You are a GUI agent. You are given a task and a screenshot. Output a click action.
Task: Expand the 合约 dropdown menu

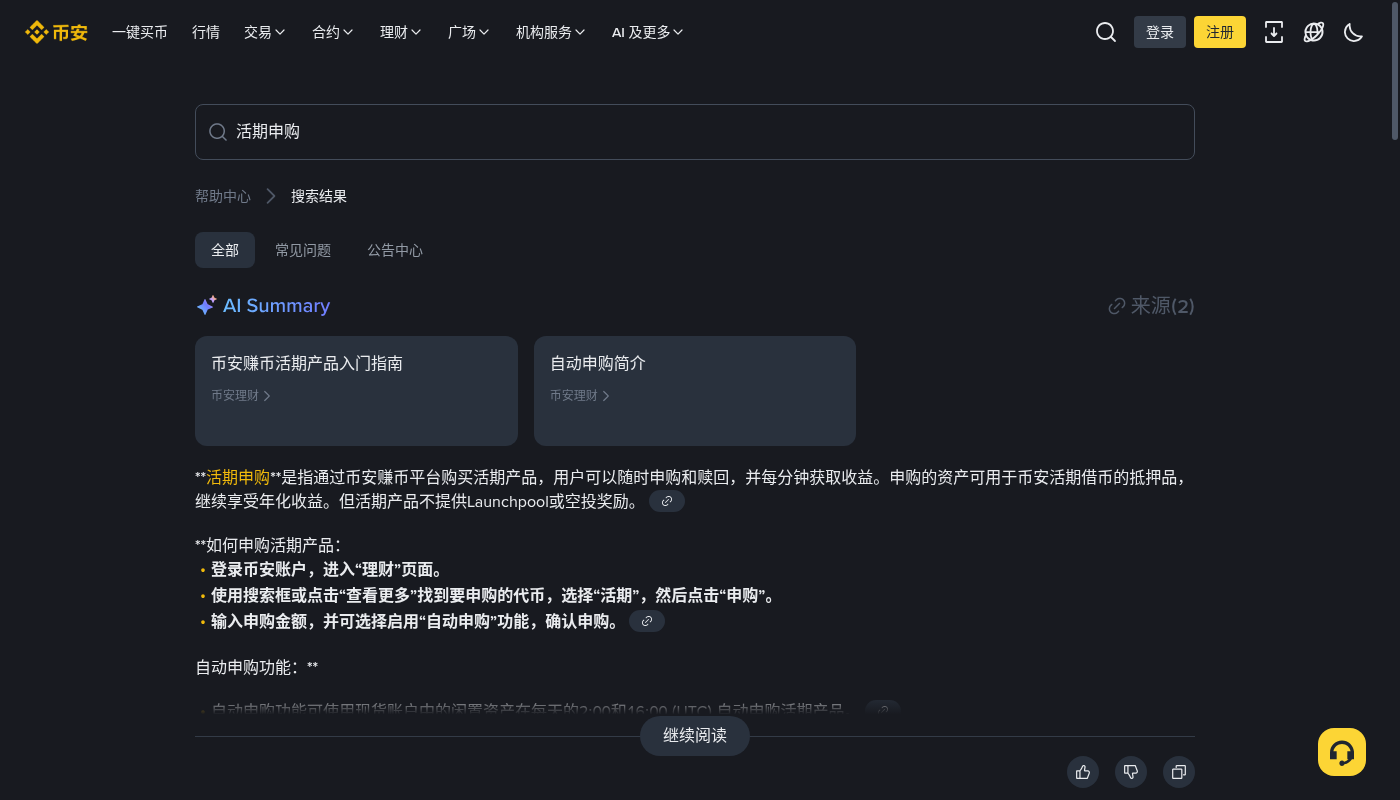pyautogui.click(x=333, y=32)
